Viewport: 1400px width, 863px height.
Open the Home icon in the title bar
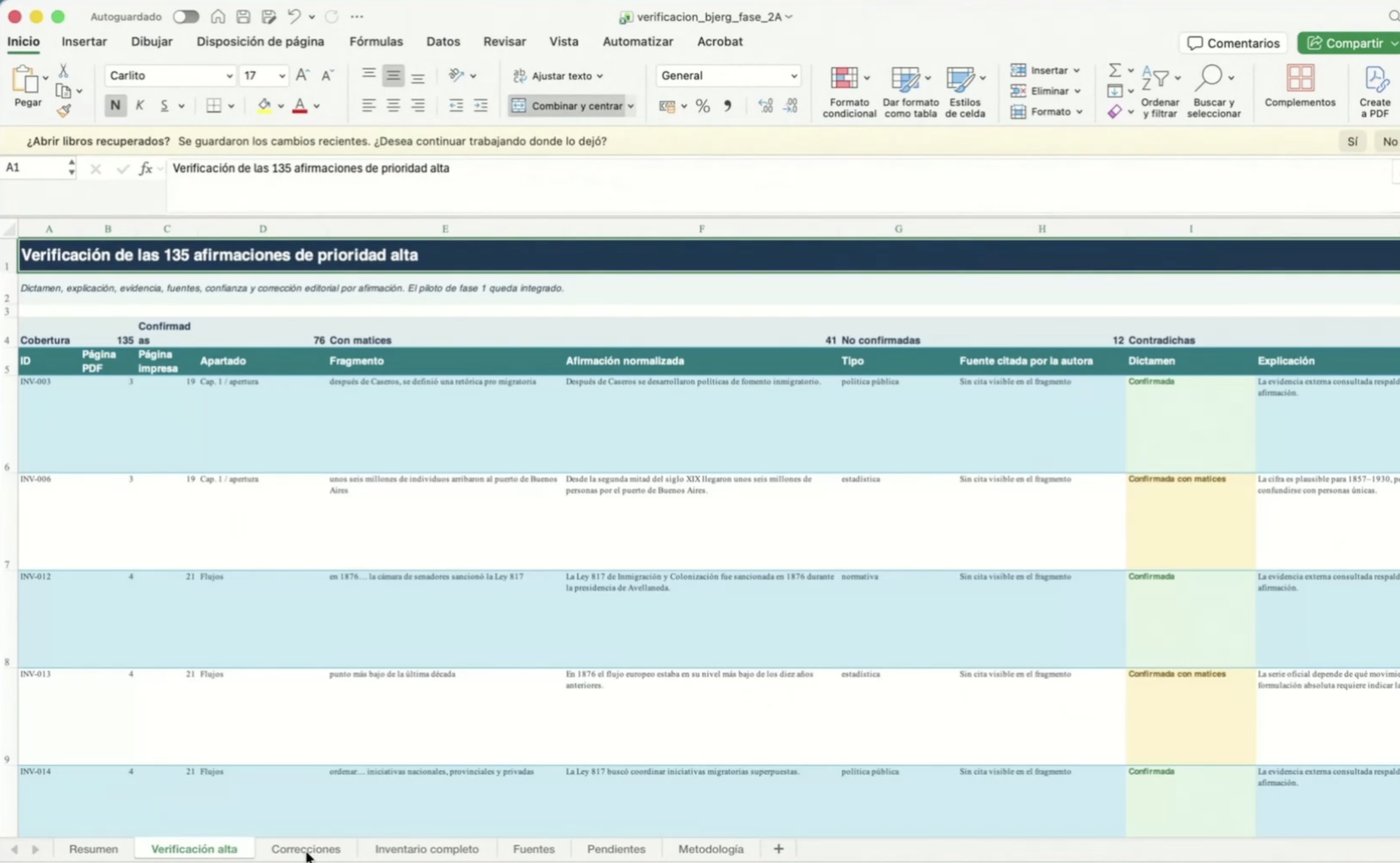pos(218,17)
